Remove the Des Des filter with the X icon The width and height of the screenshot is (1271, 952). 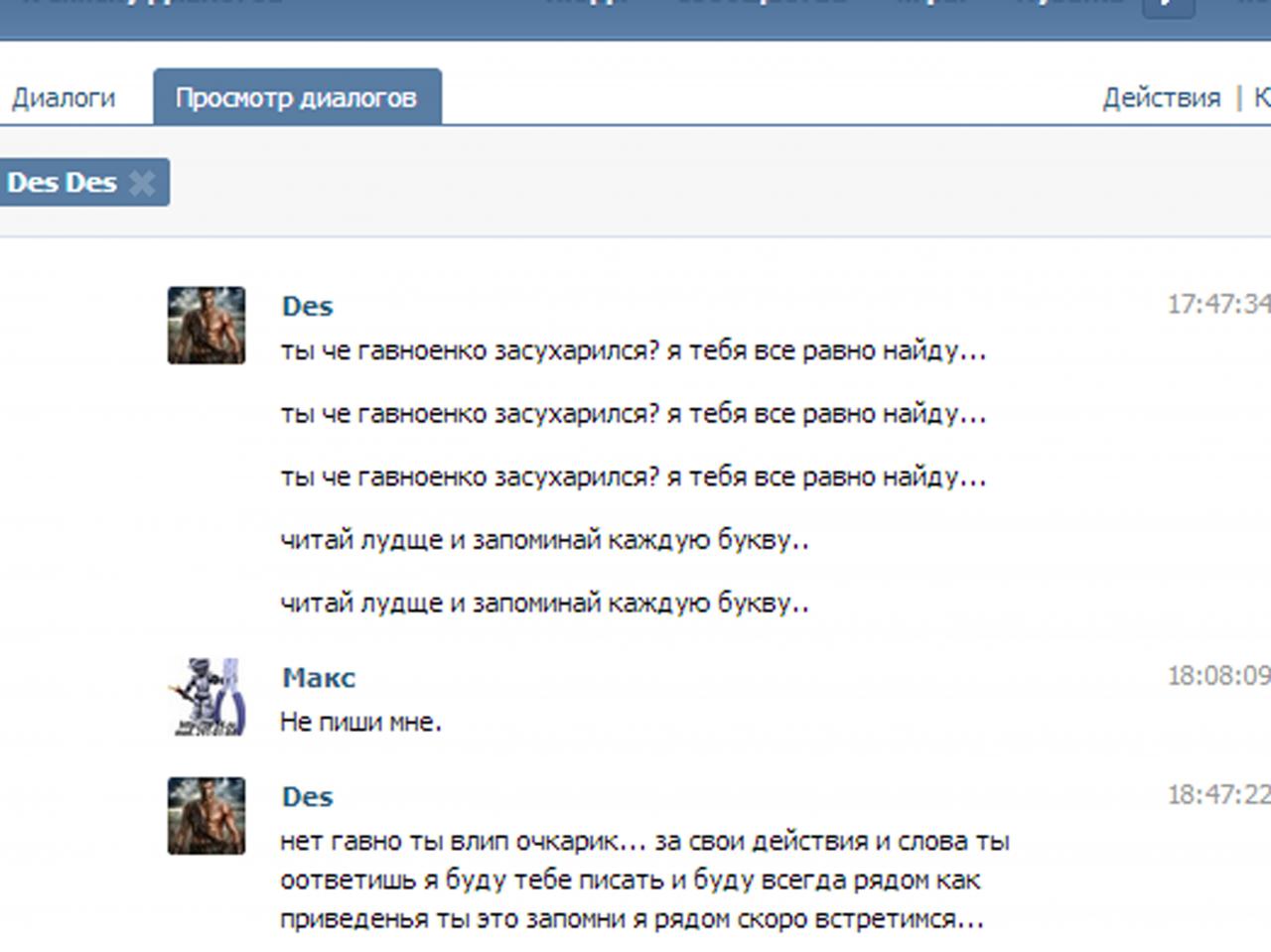point(142,183)
